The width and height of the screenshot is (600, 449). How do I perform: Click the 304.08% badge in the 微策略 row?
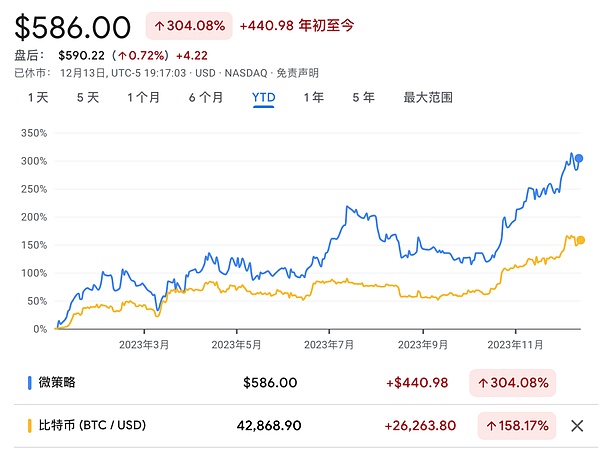click(x=517, y=382)
